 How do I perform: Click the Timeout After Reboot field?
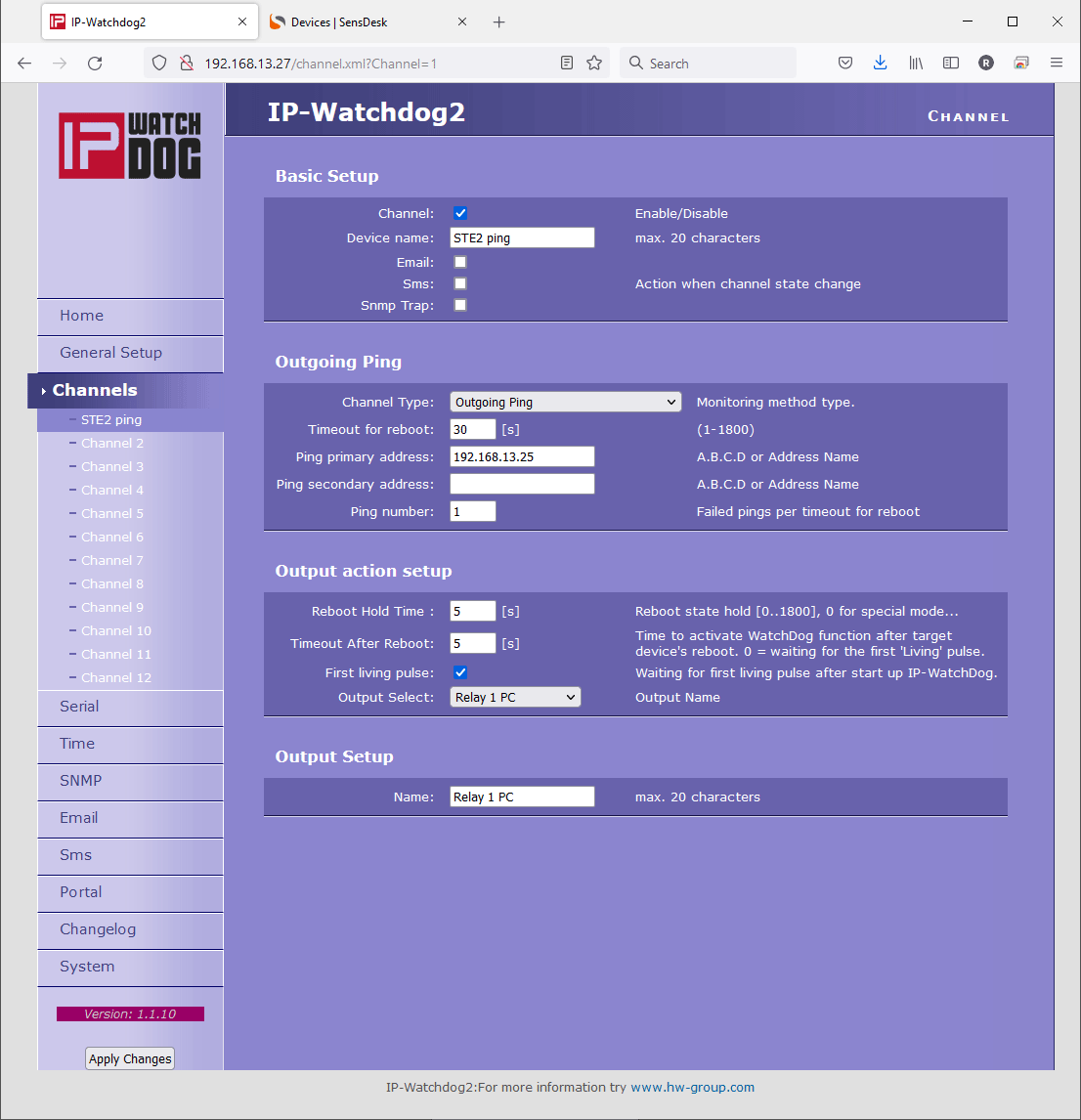click(473, 644)
